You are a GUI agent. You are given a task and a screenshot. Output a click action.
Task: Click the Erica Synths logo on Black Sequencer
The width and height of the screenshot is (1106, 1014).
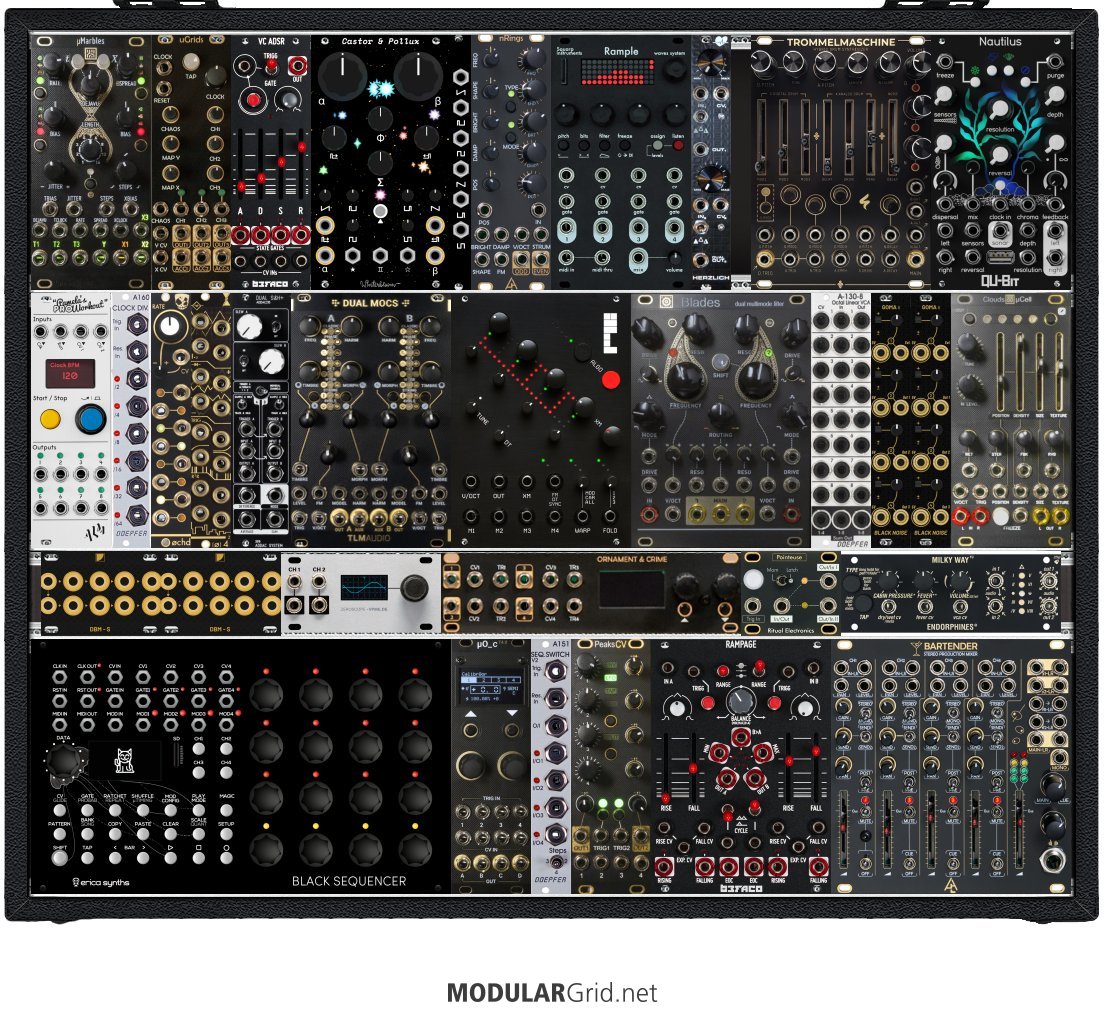(101, 882)
